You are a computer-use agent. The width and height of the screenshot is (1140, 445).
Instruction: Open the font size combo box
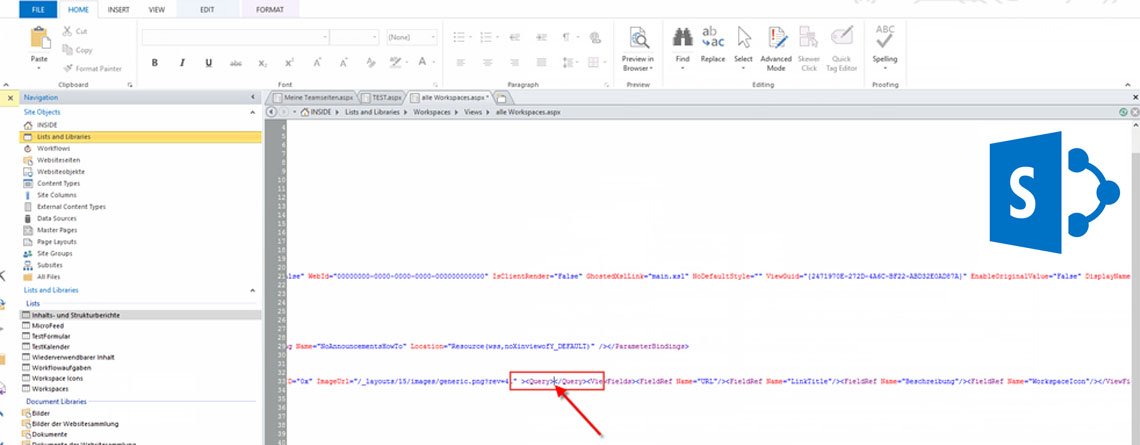click(x=355, y=37)
